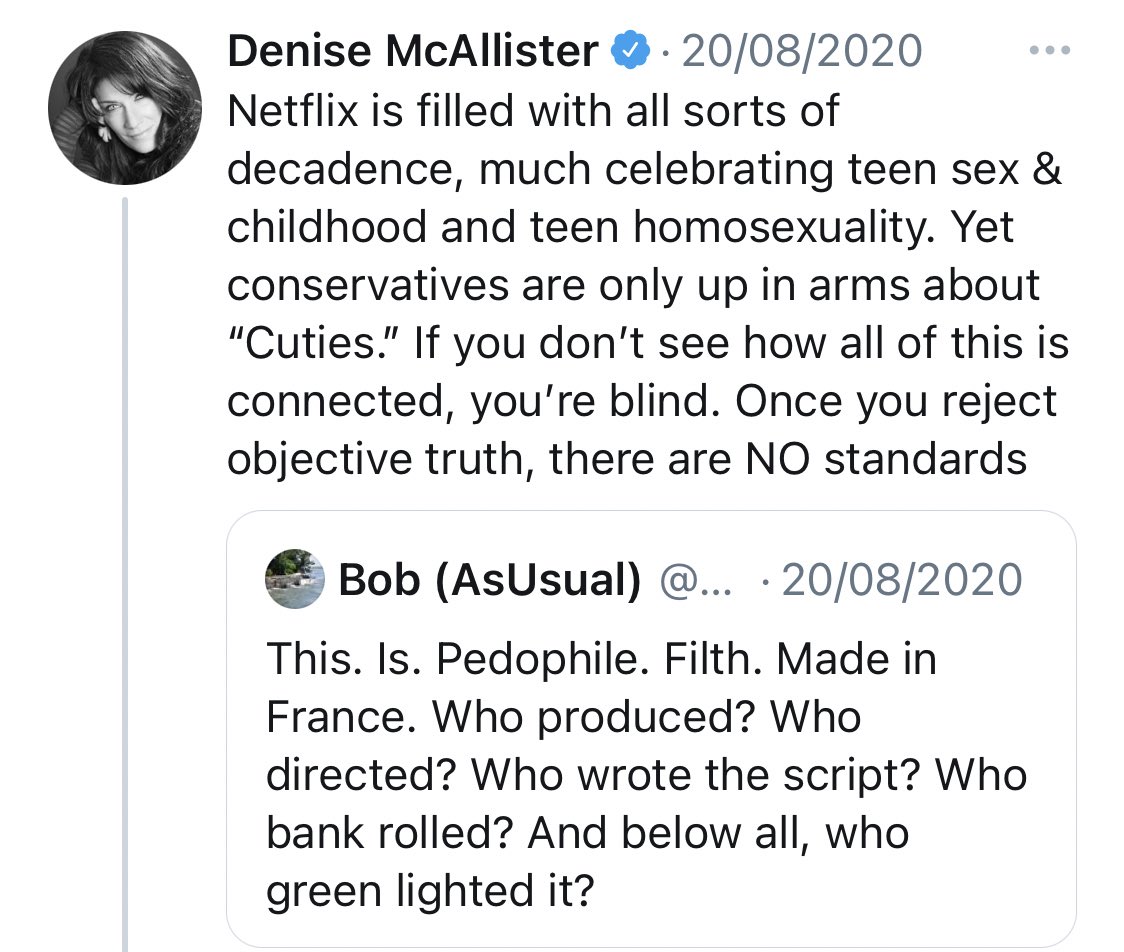
Task: Open the quoted tweet card
Action: (x=651, y=728)
